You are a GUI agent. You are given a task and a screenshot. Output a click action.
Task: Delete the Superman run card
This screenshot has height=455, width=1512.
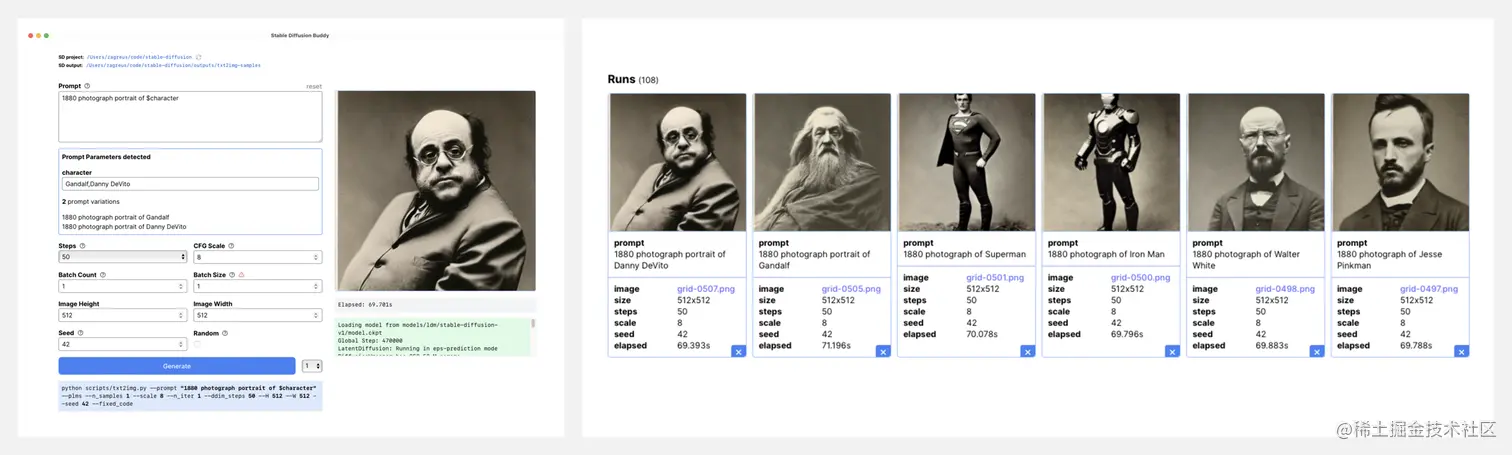[x=1027, y=351]
